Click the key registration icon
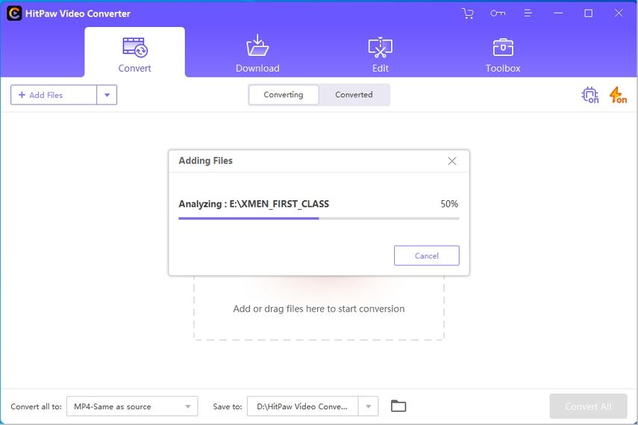 (498, 13)
